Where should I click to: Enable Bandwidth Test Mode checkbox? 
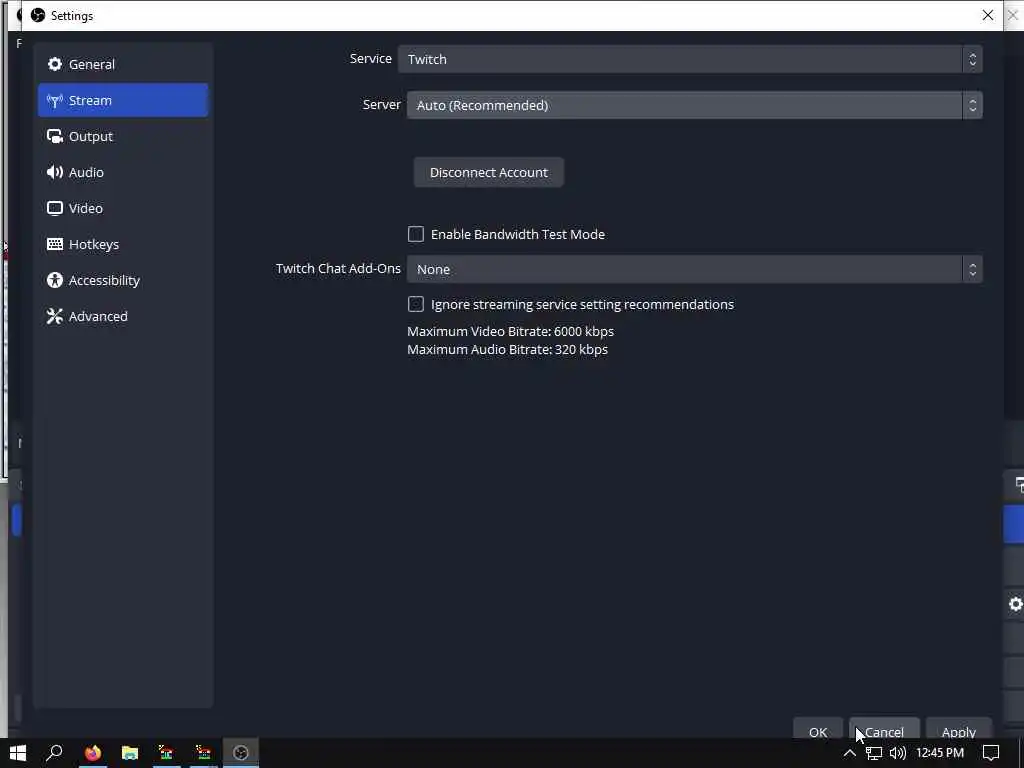point(415,234)
